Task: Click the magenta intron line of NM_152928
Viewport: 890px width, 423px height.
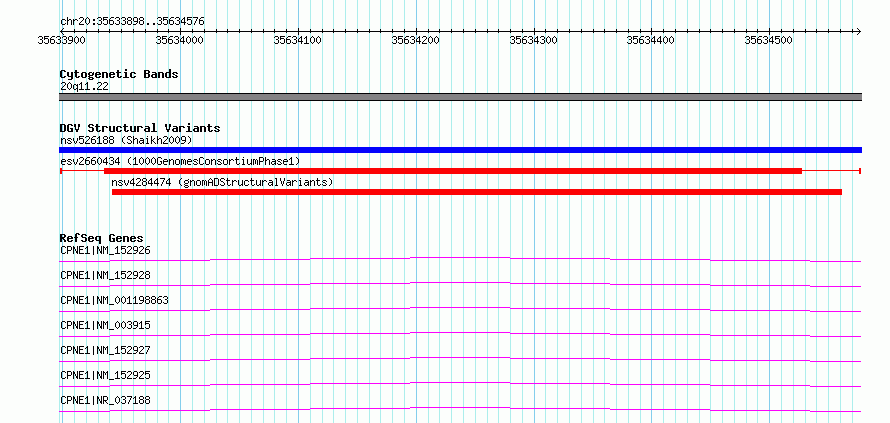Action: pos(460,283)
